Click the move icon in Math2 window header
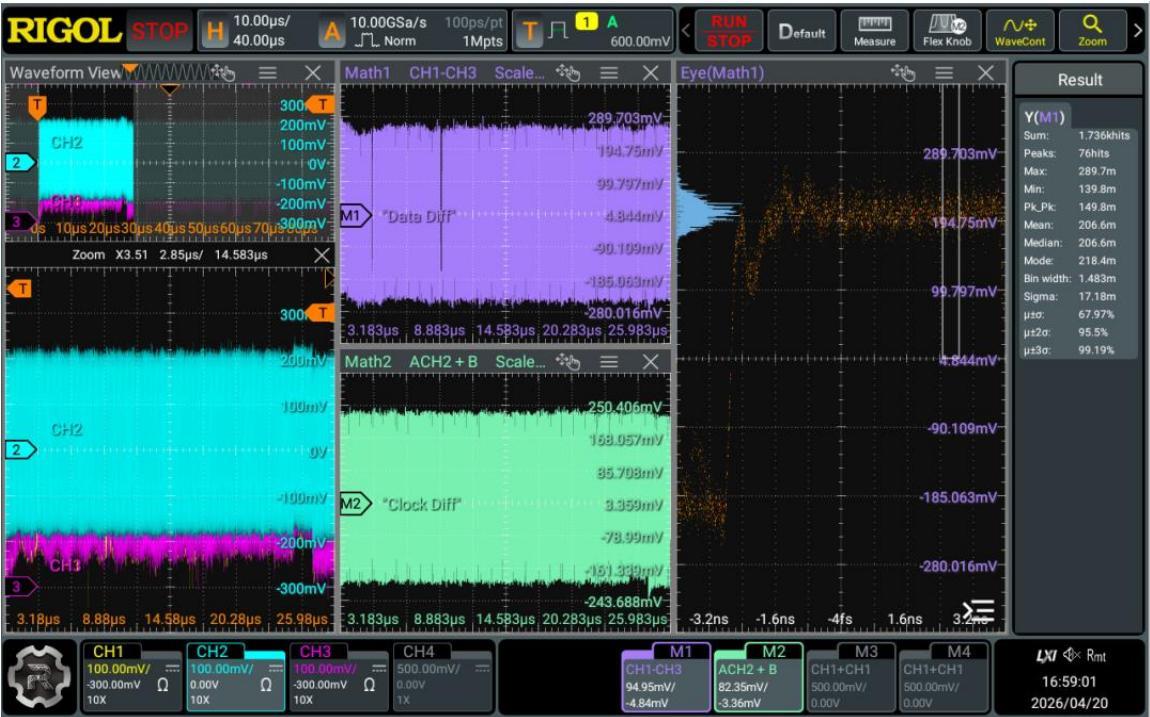1150x717 pixels. [x=568, y=361]
